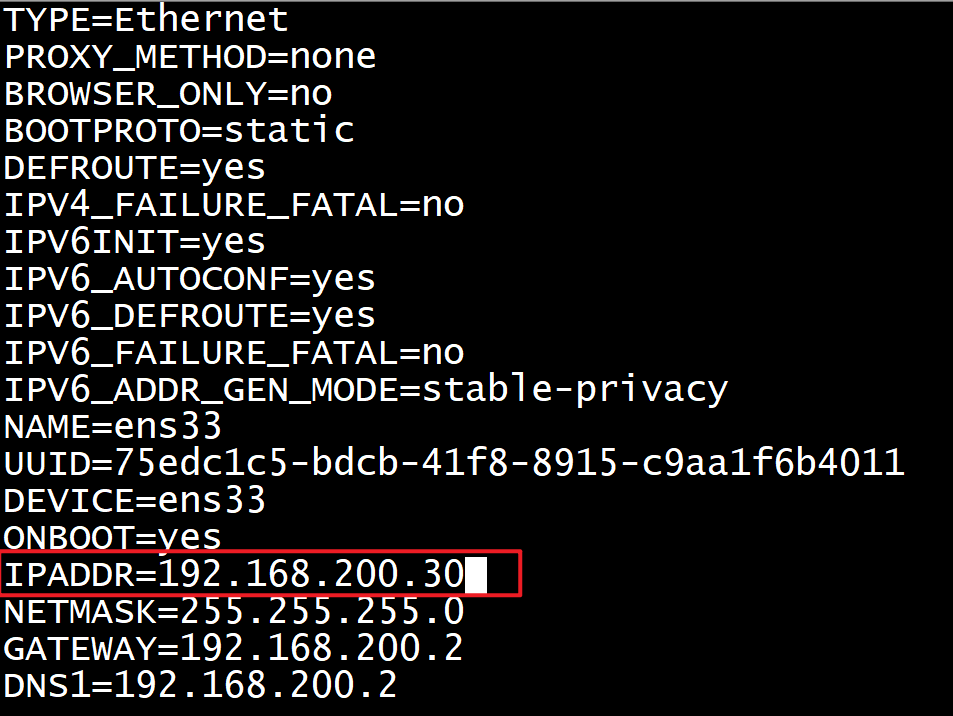This screenshot has height=716, width=953.
Task: Click the IPV6_DEFROUTE=yes line
Action: click(x=190, y=315)
